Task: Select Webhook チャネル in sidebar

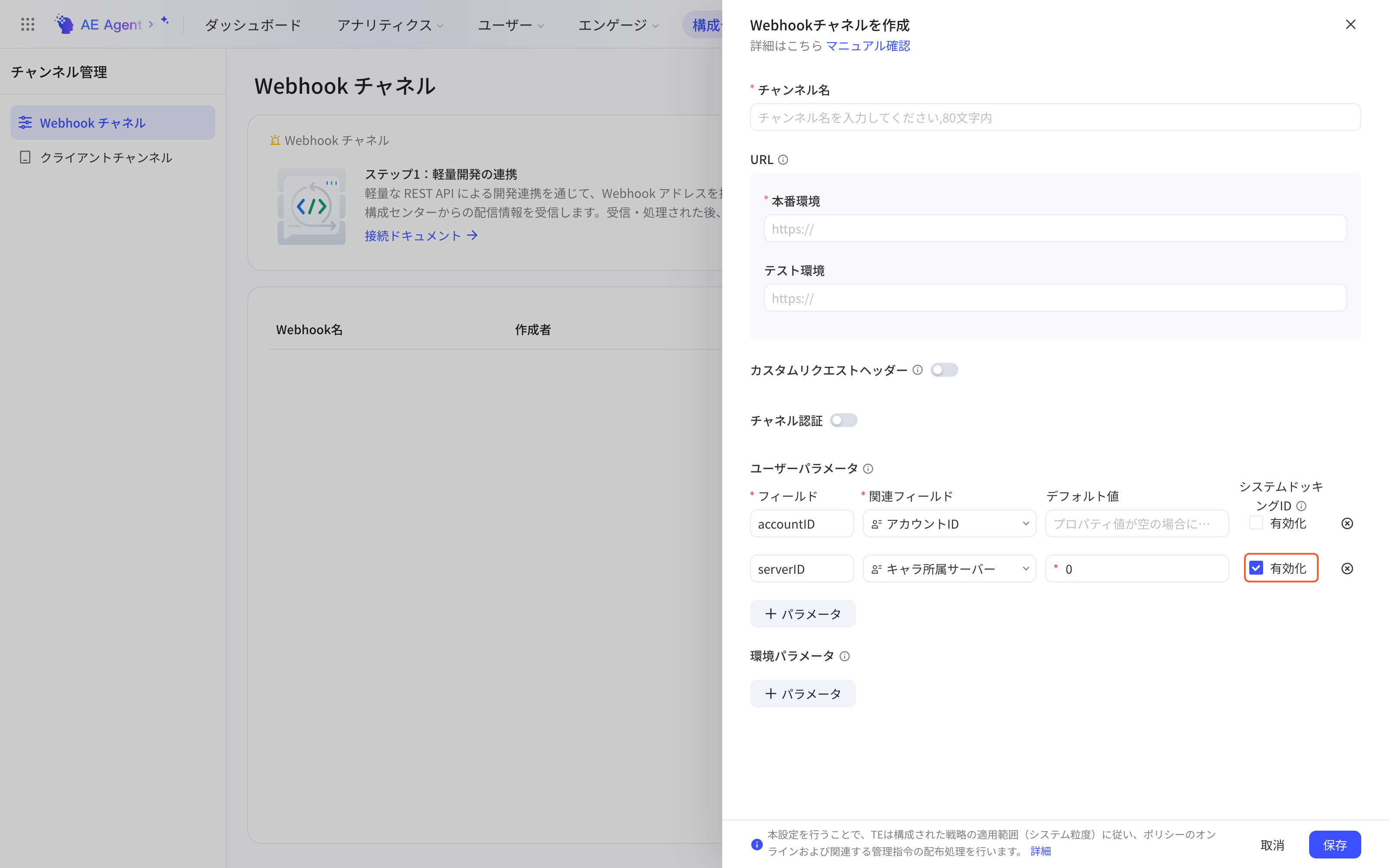Action: tap(112, 122)
